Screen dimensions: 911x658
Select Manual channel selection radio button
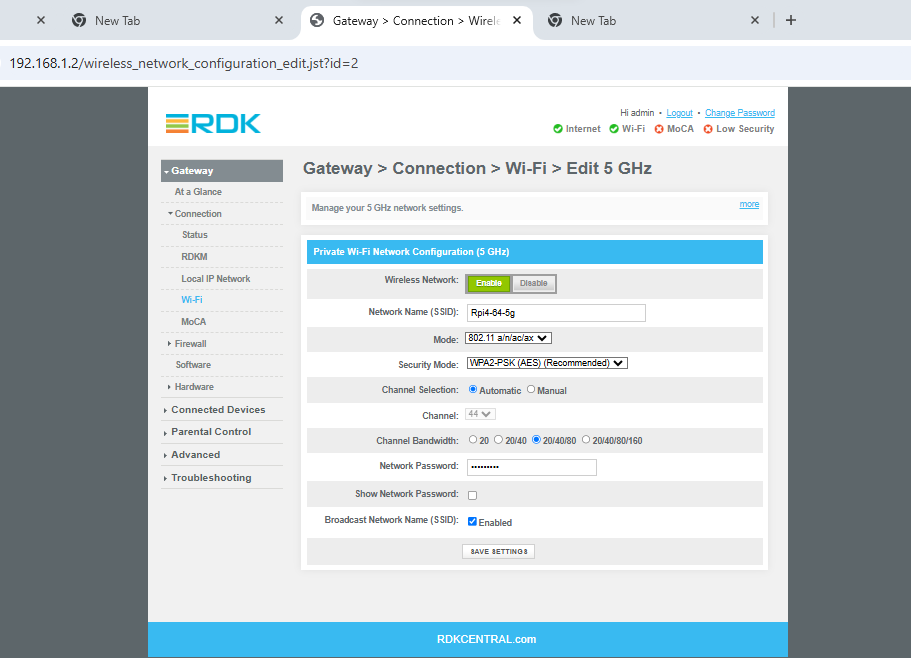click(x=531, y=390)
